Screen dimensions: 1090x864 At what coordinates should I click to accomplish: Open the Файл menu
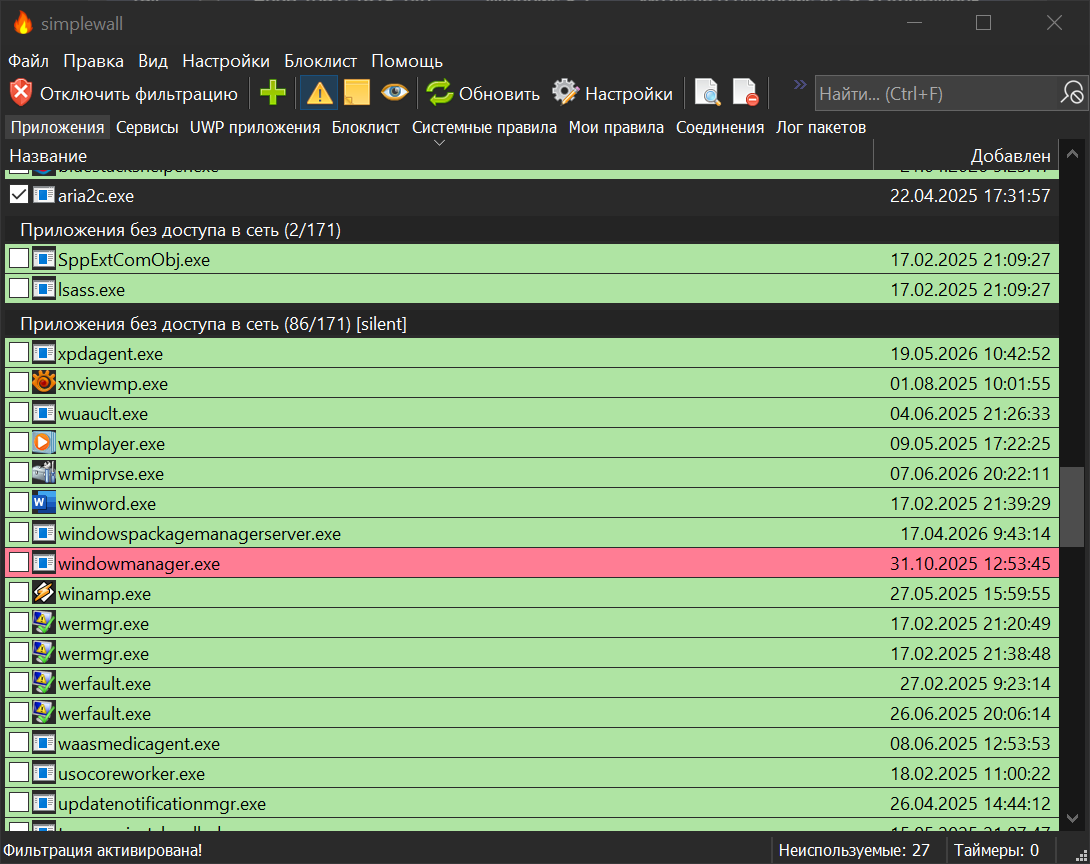pyautogui.click(x=29, y=60)
